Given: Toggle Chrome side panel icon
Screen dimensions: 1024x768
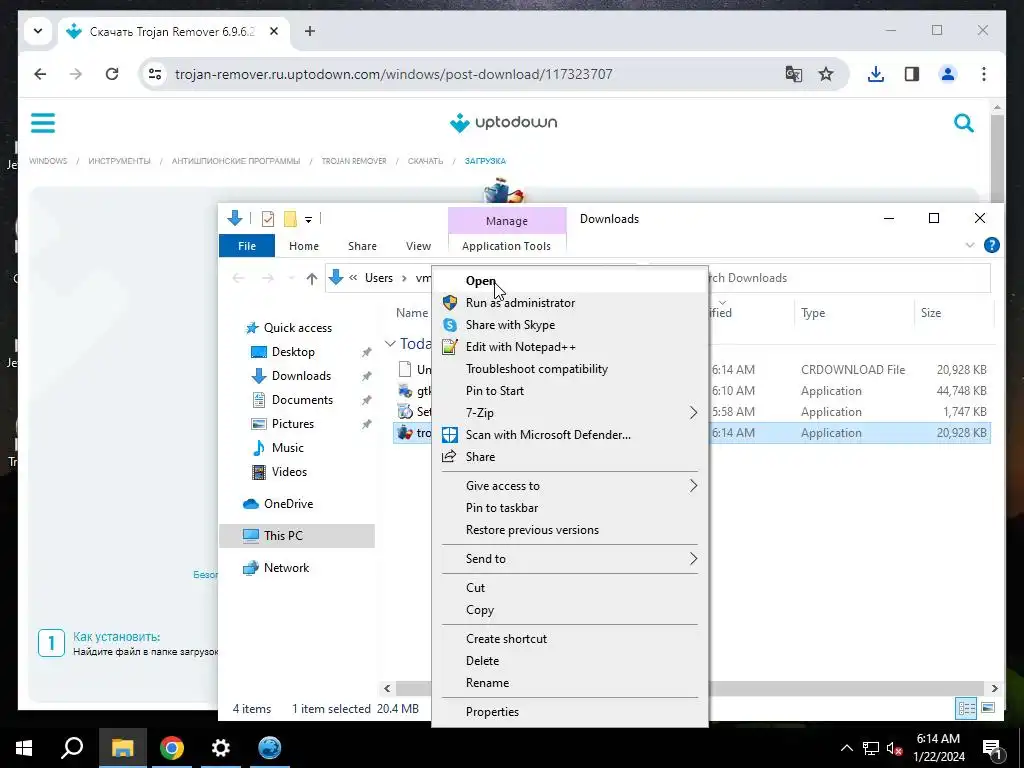Looking at the screenshot, I should (x=912, y=74).
